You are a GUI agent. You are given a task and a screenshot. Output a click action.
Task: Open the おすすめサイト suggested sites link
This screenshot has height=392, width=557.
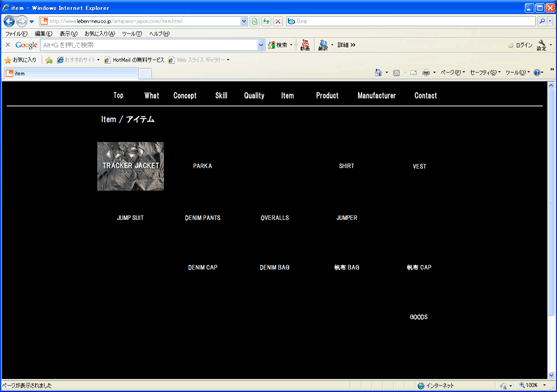[78, 60]
